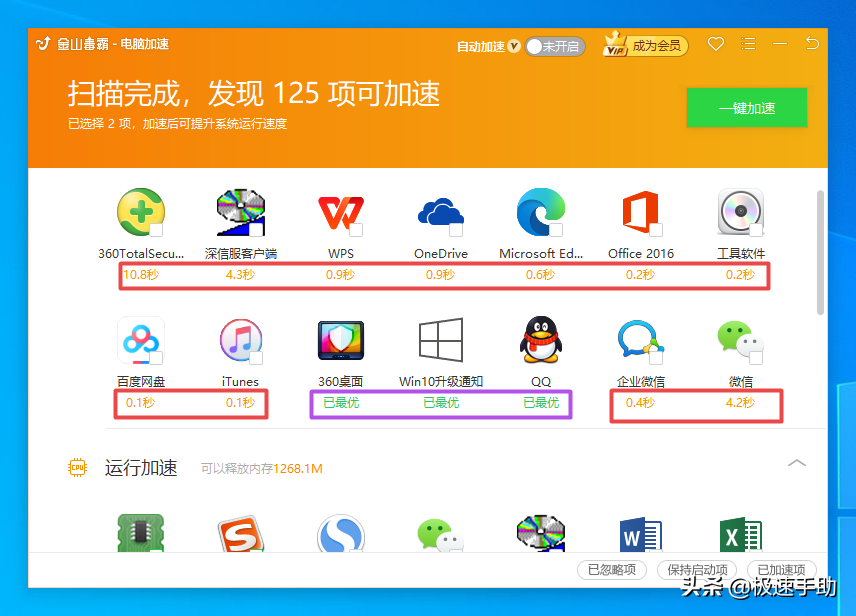This screenshot has width=856, height=616.
Task: Click the QQ penguin icon
Action: pyautogui.click(x=540, y=340)
